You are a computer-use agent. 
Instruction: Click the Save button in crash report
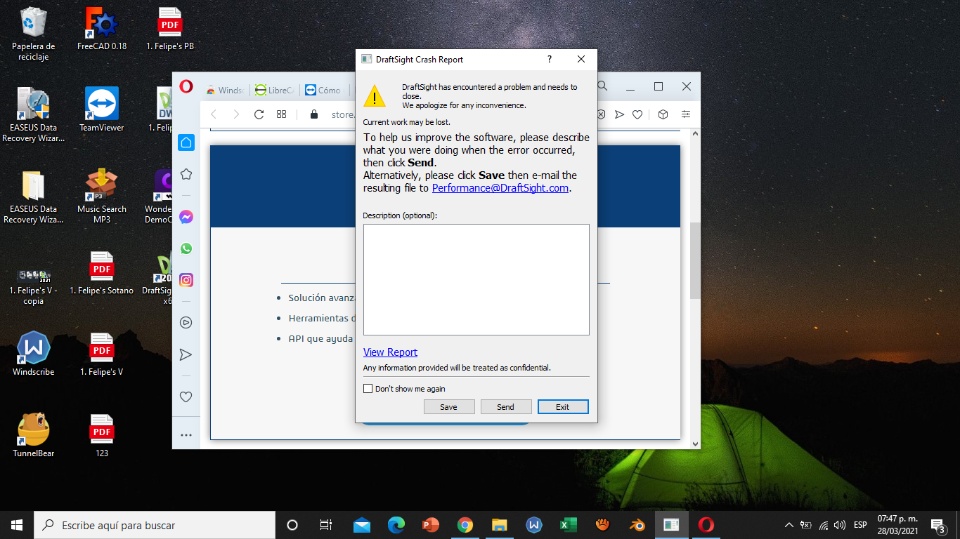pos(449,407)
